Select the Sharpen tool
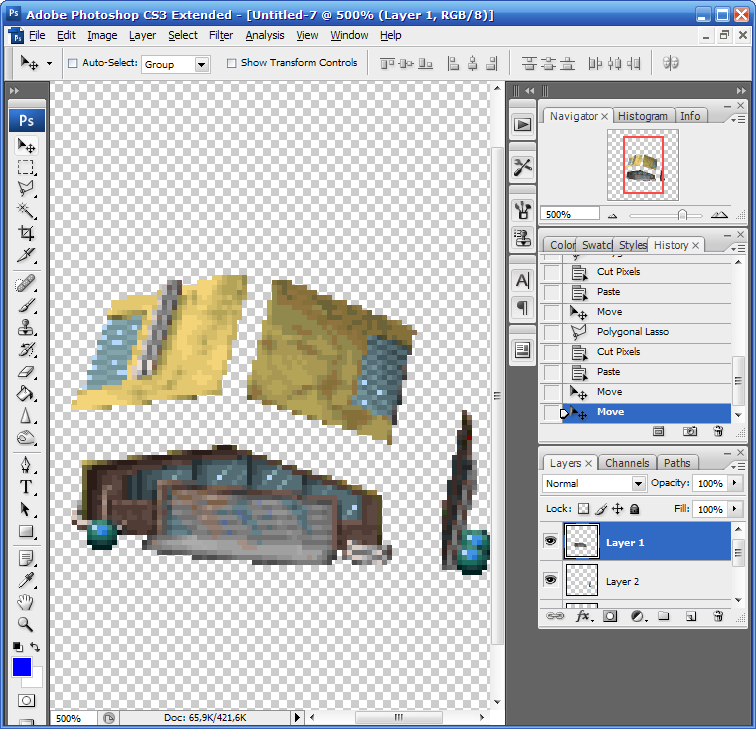756x729 pixels. (x=26, y=416)
